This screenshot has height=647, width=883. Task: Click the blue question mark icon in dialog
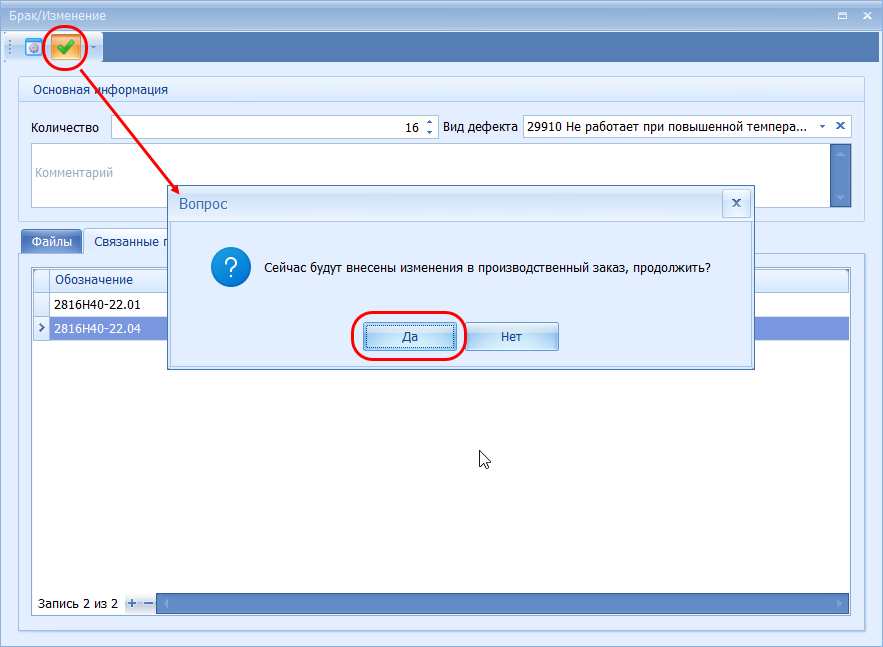231,268
